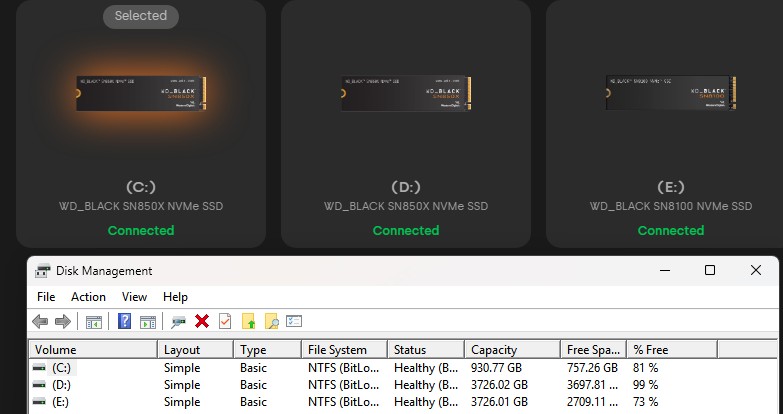The height and width of the screenshot is (414, 783).
Task: Sort by the Status column header
Action: [x=426, y=350]
